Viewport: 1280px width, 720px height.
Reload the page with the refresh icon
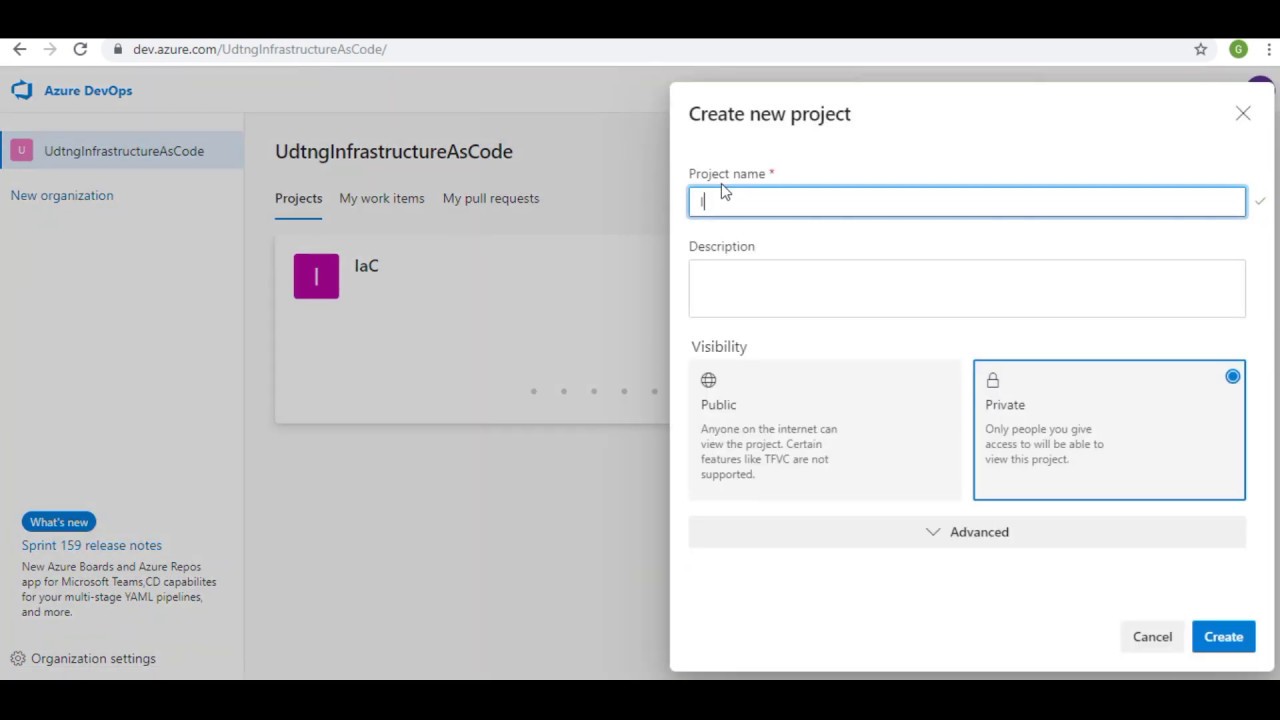80,49
